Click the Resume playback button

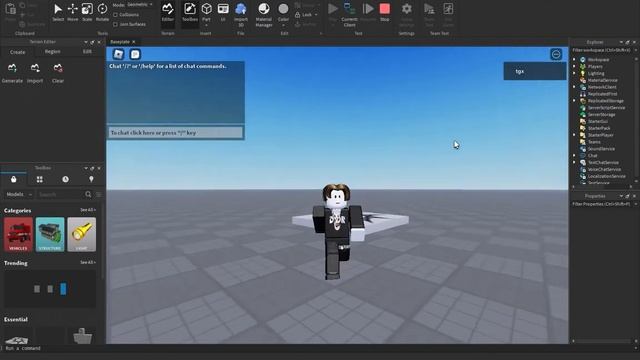point(368,12)
